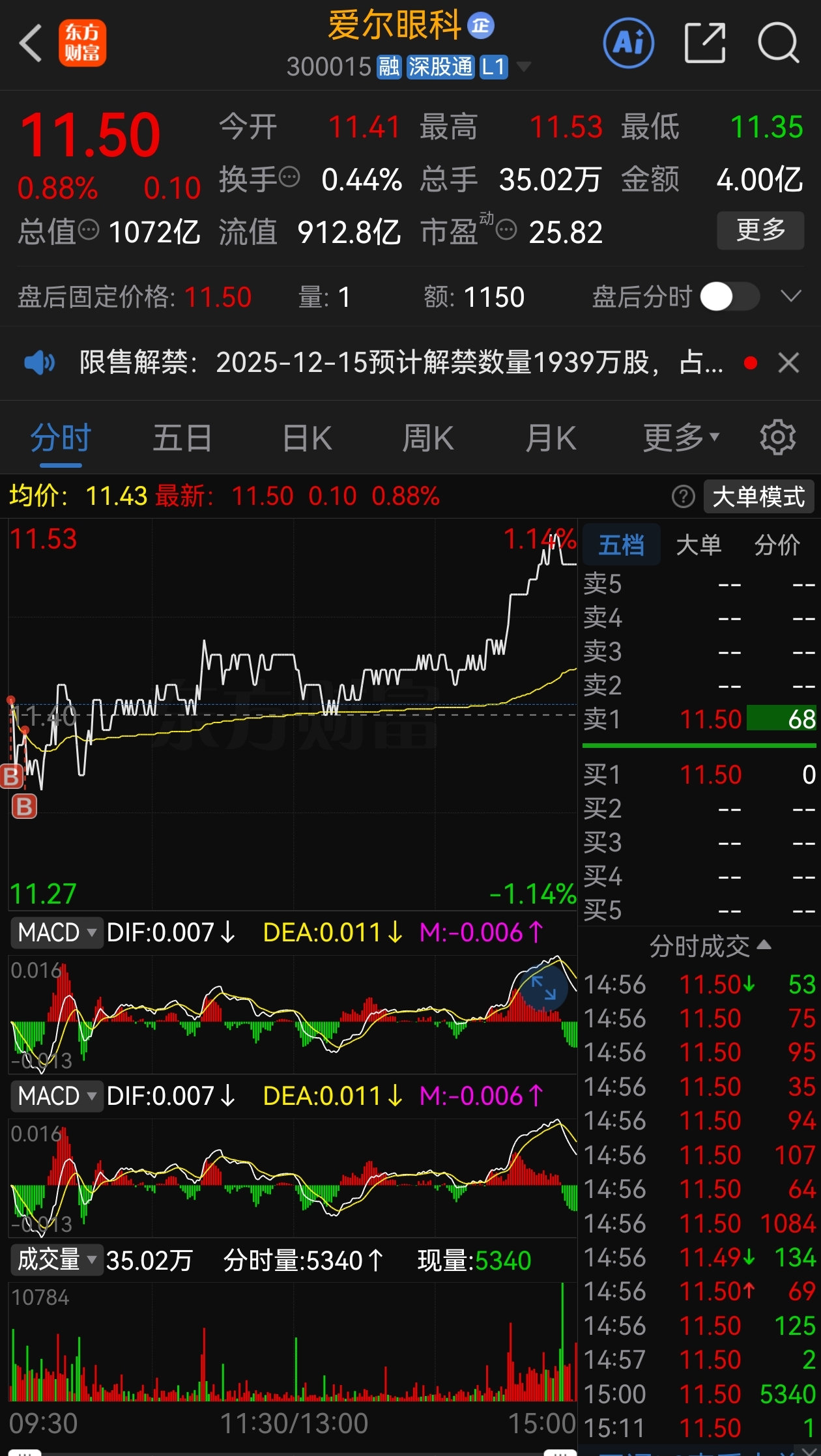This screenshot has width=821, height=1456.
Task: Tap the upper B buy marker
Action: (12, 777)
